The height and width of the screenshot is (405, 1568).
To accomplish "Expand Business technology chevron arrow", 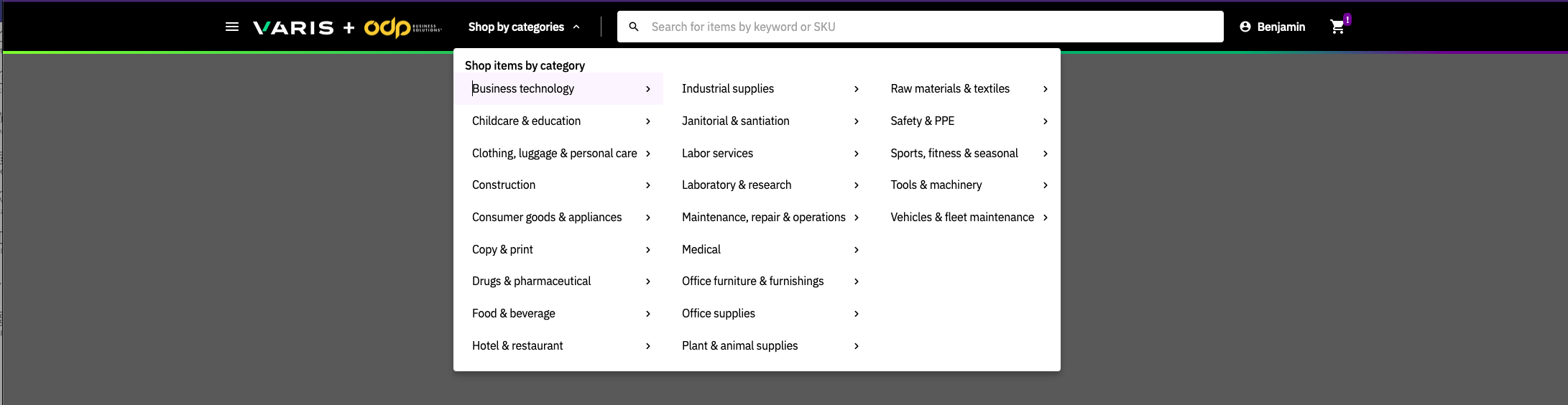I will click(x=648, y=88).
